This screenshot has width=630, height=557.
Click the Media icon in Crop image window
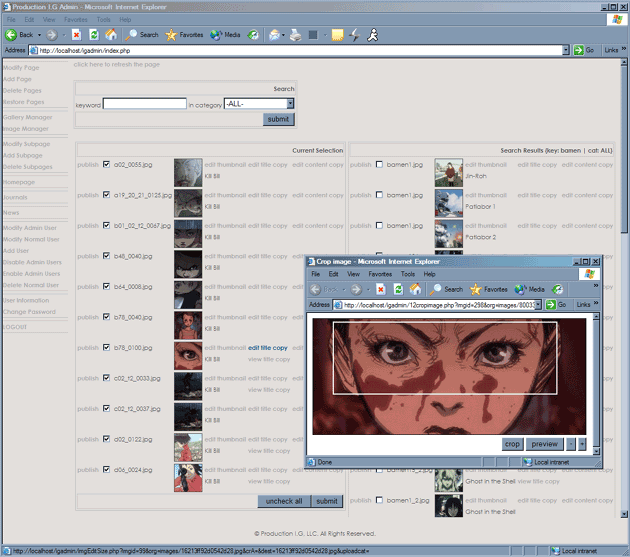[x=521, y=289]
